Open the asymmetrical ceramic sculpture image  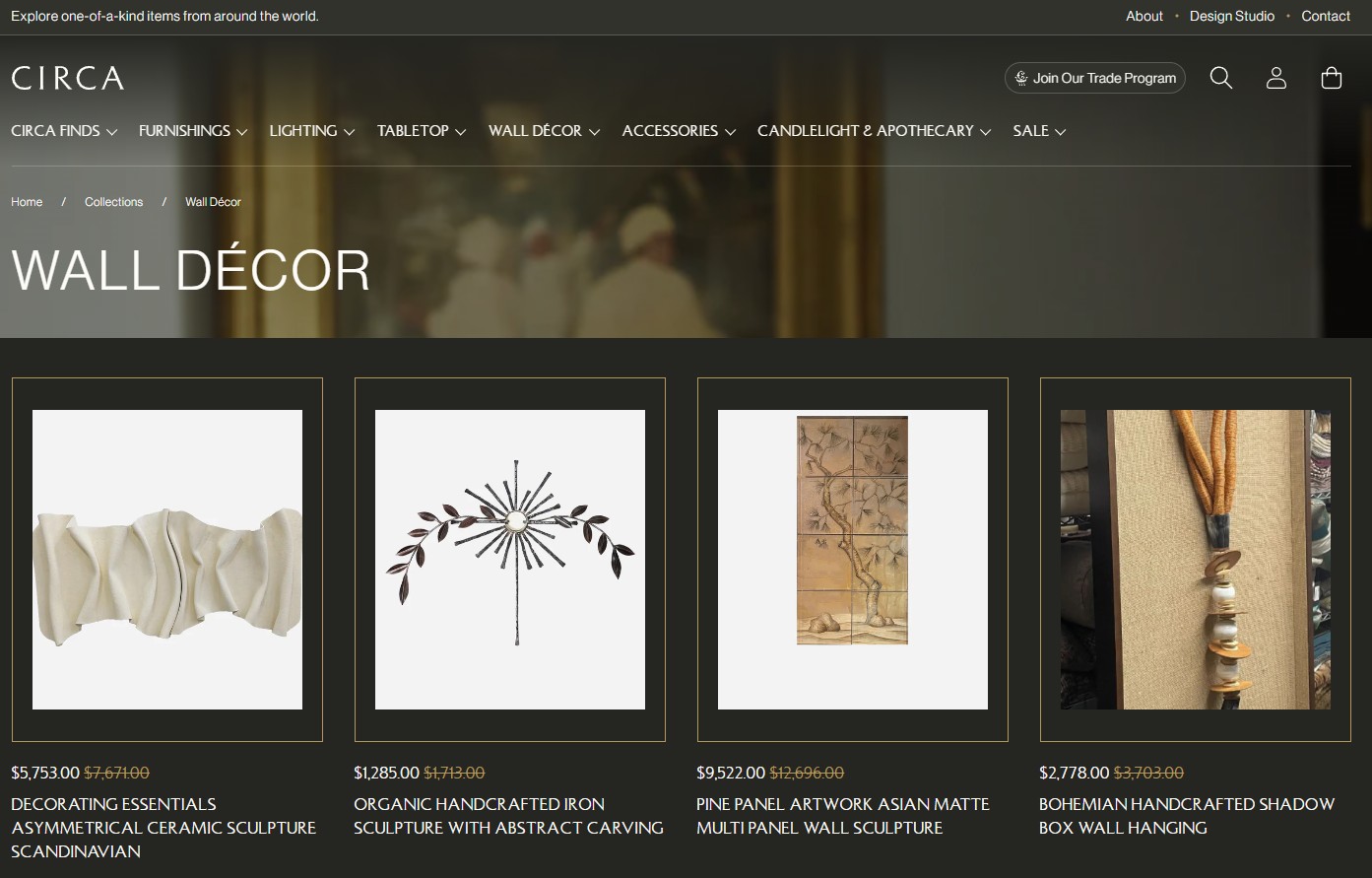click(167, 560)
